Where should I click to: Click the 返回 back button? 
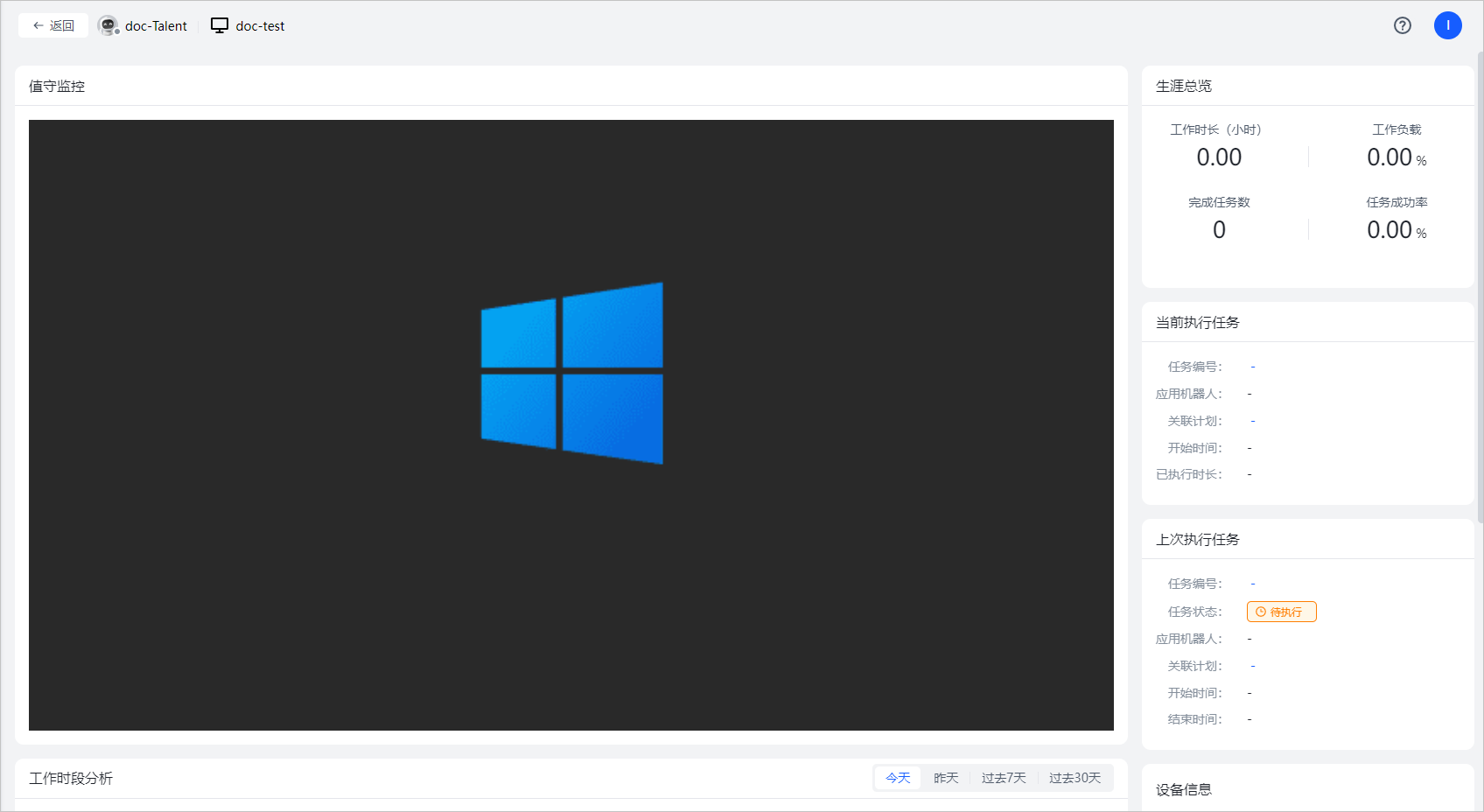(x=53, y=26)
